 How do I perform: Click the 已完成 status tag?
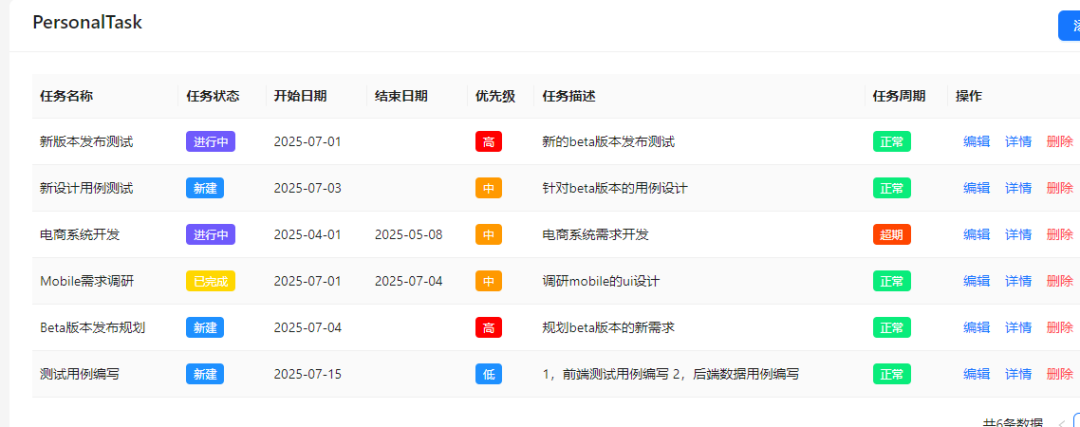(211, 281)
